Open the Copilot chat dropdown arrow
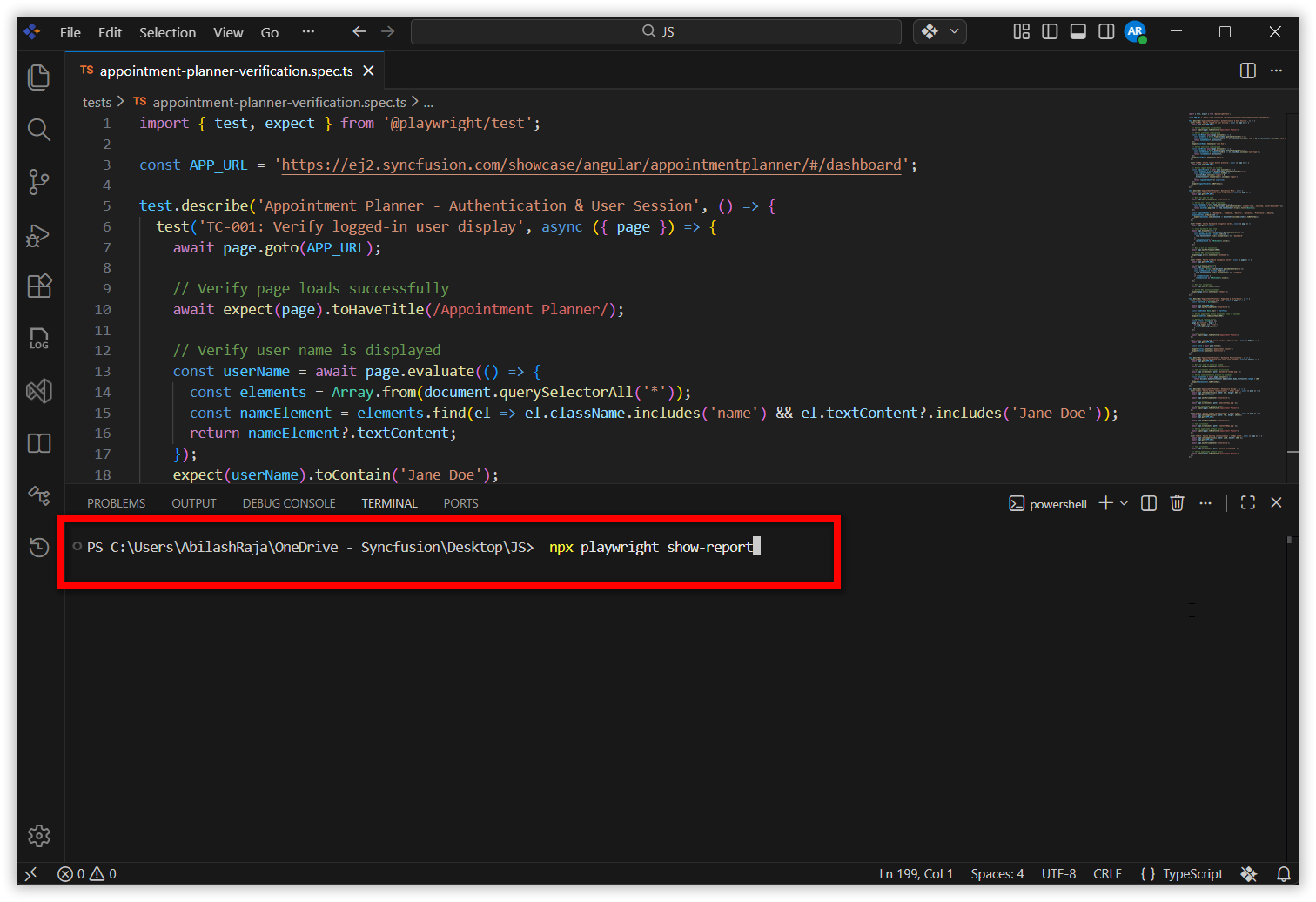Viewport: 1316px width, 902px height. [955, 31]
